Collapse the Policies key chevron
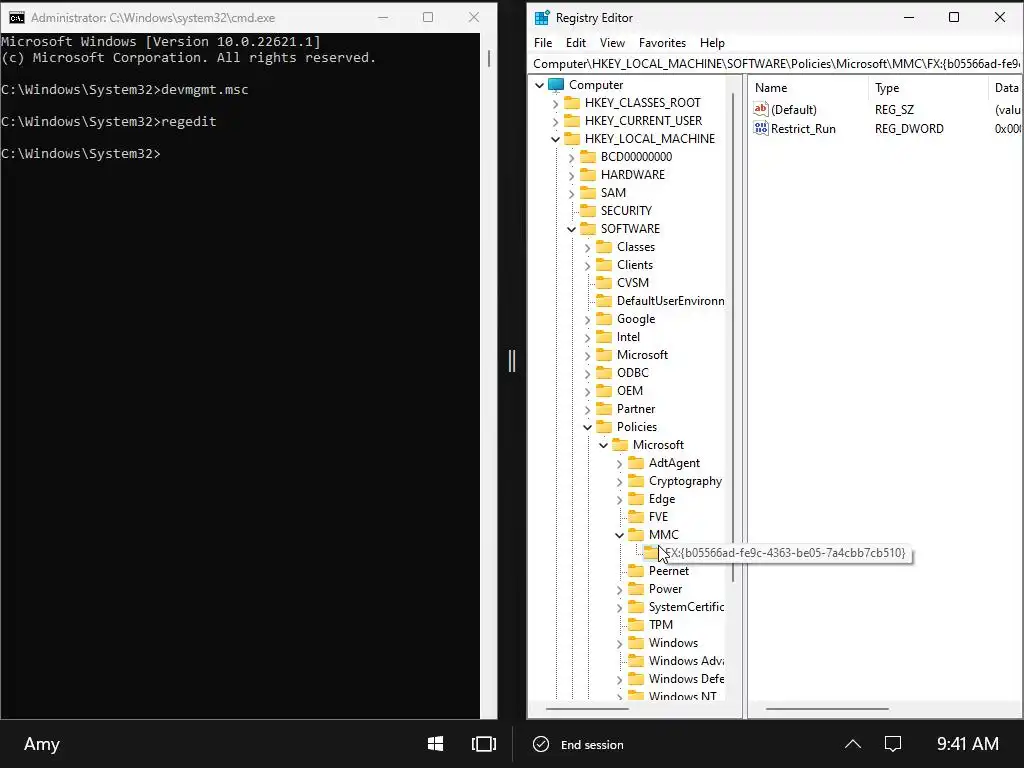Viewport: 1024px width, 768px height. 587,427
